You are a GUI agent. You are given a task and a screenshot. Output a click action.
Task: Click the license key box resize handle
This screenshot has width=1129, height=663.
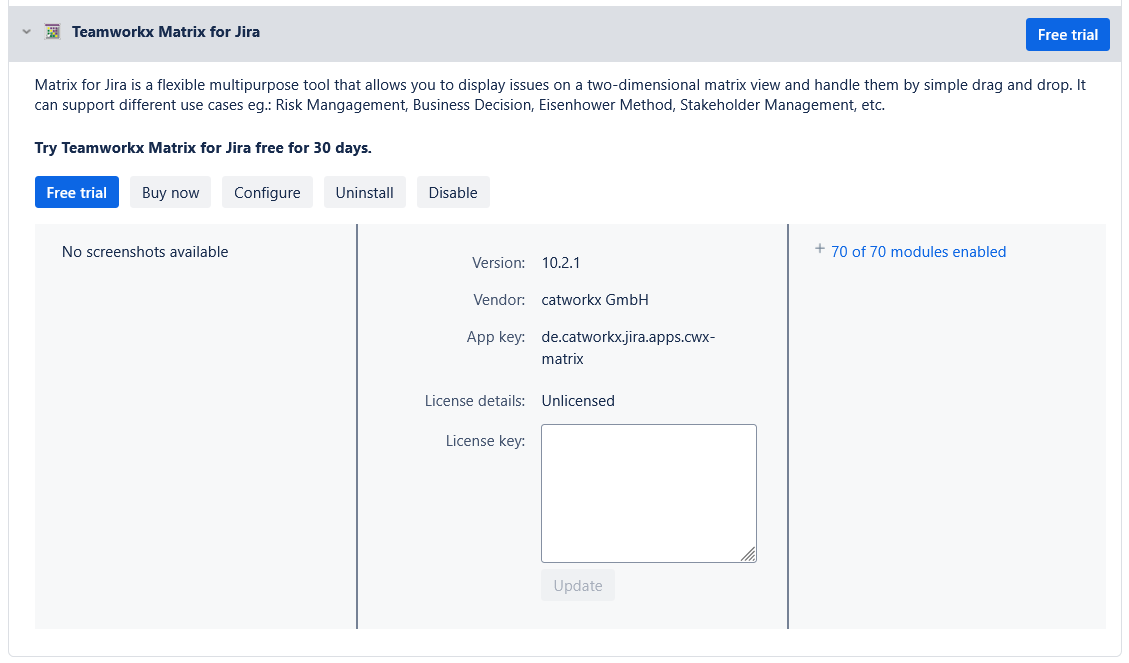pyautogui.click(x=749, y=555)
